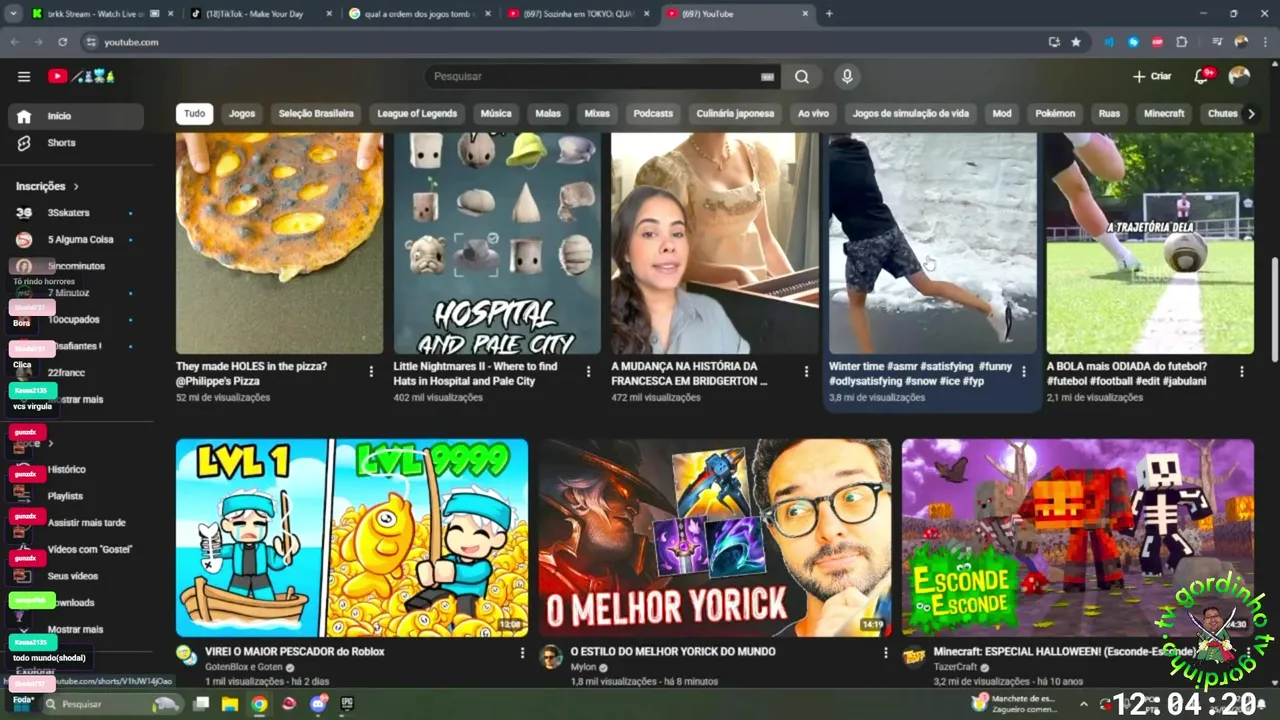1280x720 pixels.
Task: Select the Ao vivo chip
Action: point(813,113)
